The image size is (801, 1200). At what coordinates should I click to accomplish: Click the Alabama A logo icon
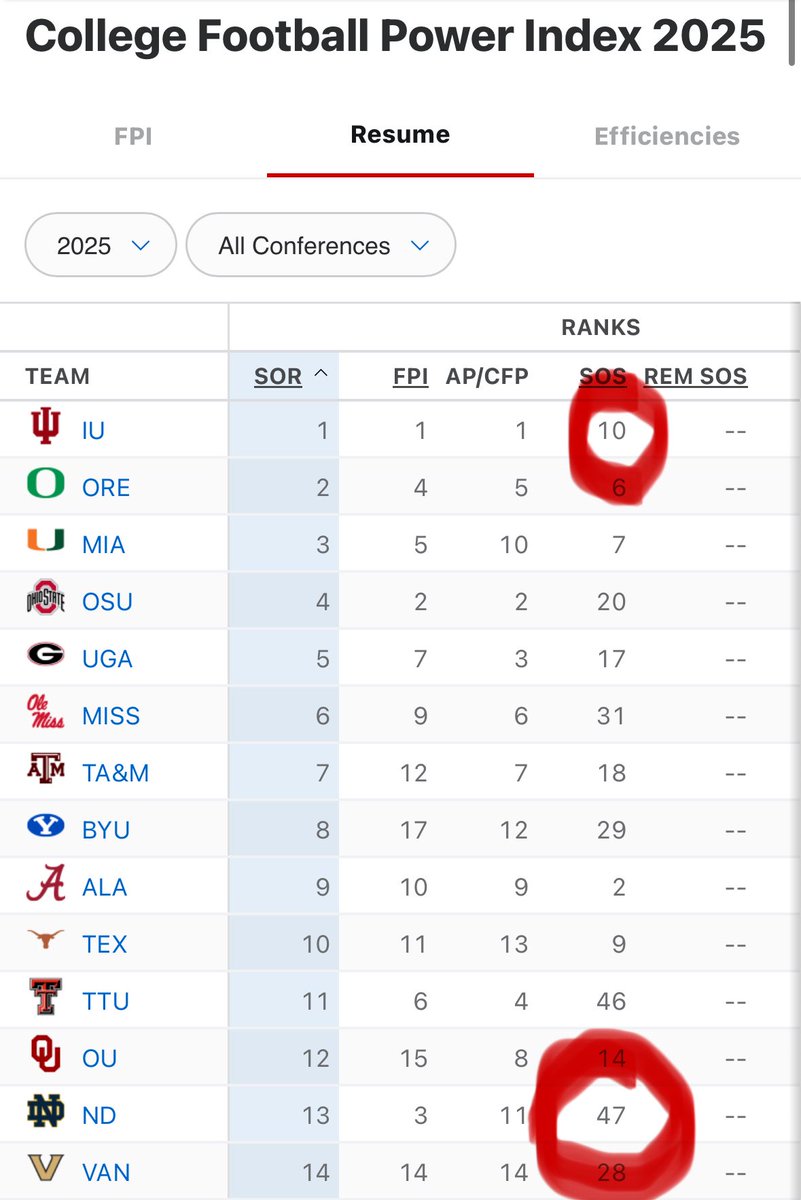[45, 885]
